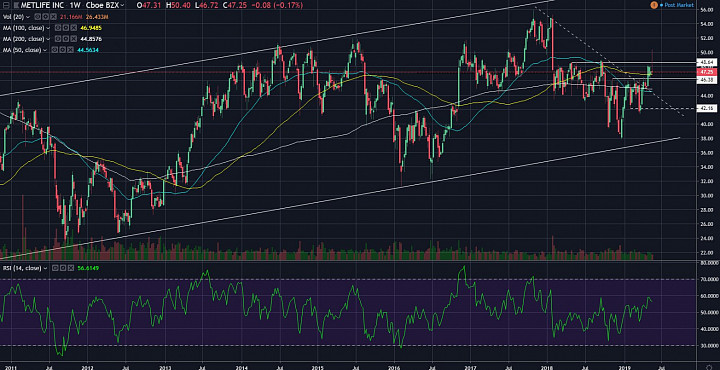Click the orange earnings badge near Post Market
The height and width of the screenshot is (370, 720).
[x=654, y=5]
